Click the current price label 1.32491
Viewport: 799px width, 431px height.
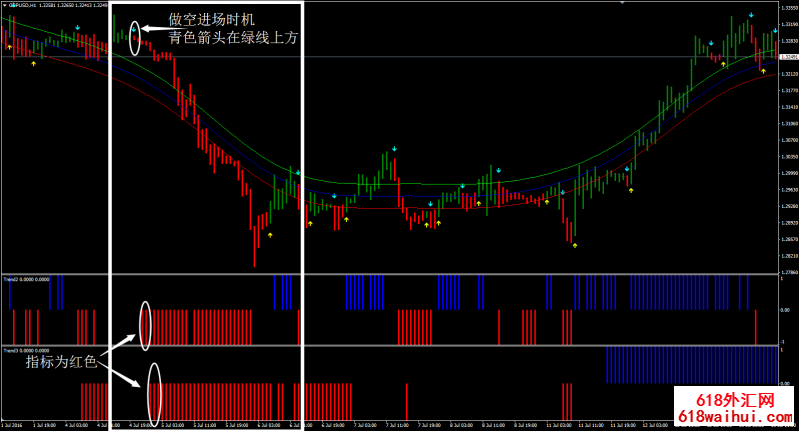[788, 57]
